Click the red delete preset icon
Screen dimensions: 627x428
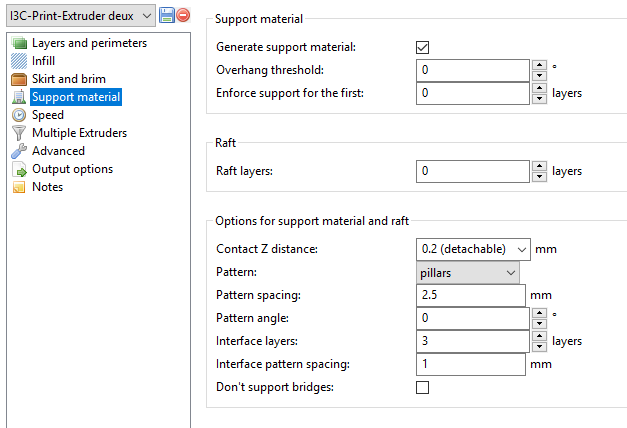pos(183,16)
